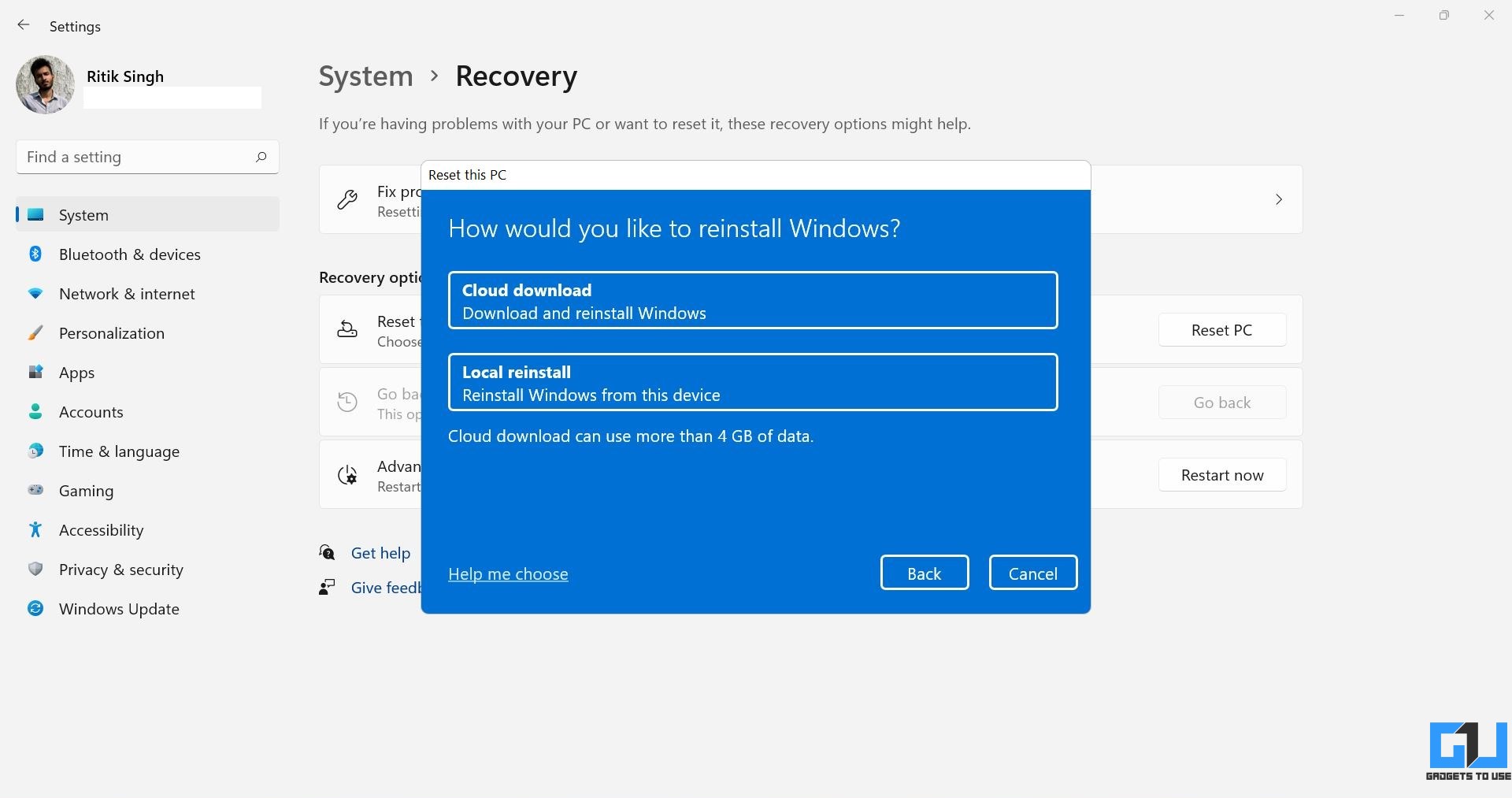Click the Get help headset icon
Screen dimensions: 1512x798
[x=327, y=552]
